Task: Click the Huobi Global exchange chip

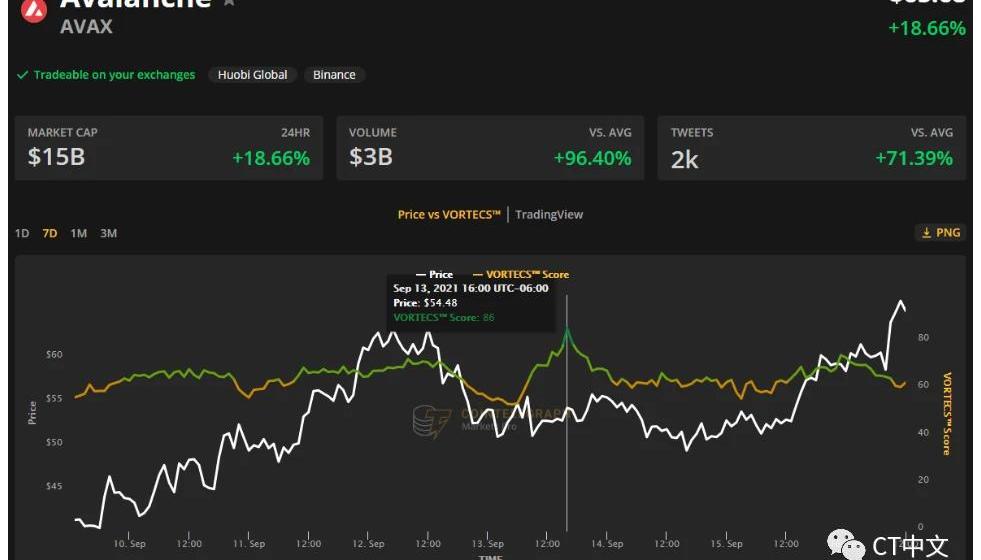Action: (x=253, y=75)
